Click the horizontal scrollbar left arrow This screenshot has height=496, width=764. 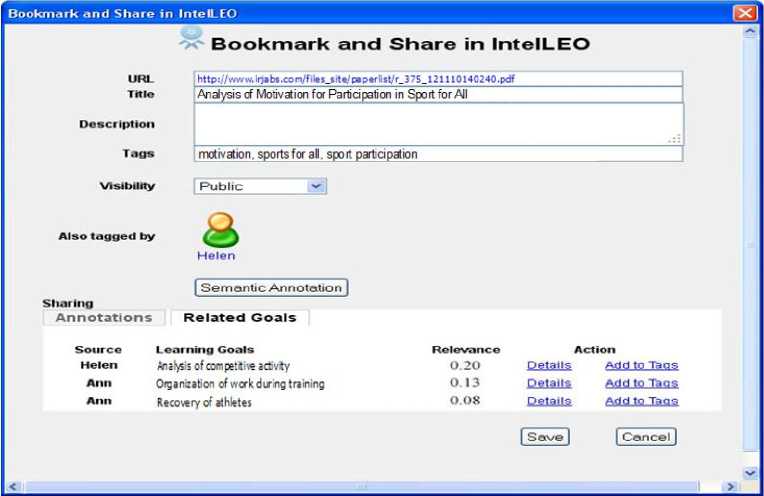click(x=13, y=486)
